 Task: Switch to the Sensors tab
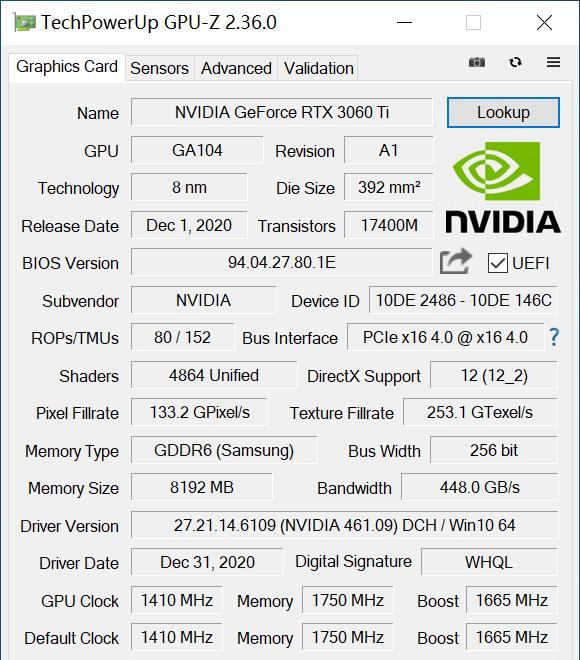coord(160,68)
